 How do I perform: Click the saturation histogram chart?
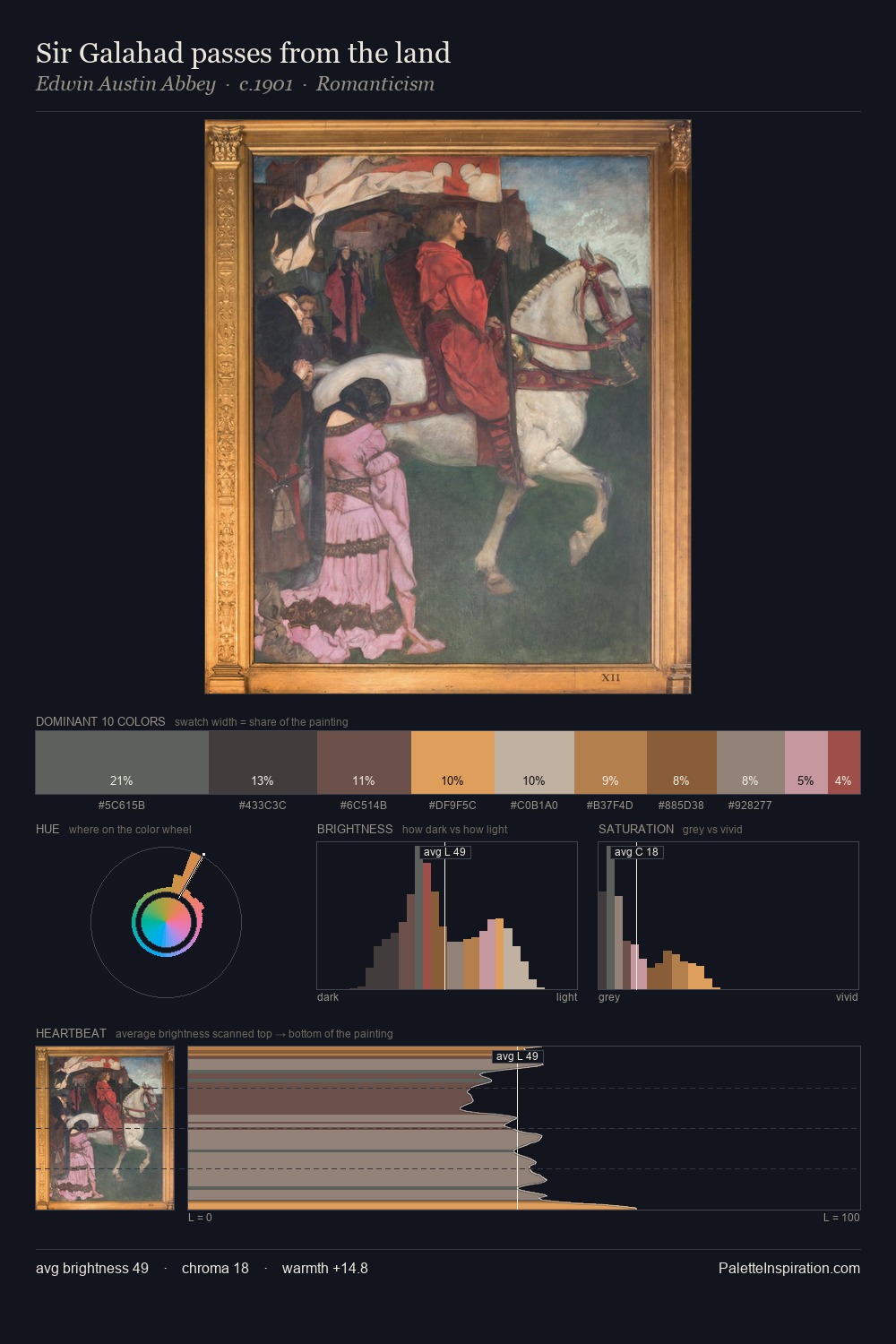[x=728, y=916]
